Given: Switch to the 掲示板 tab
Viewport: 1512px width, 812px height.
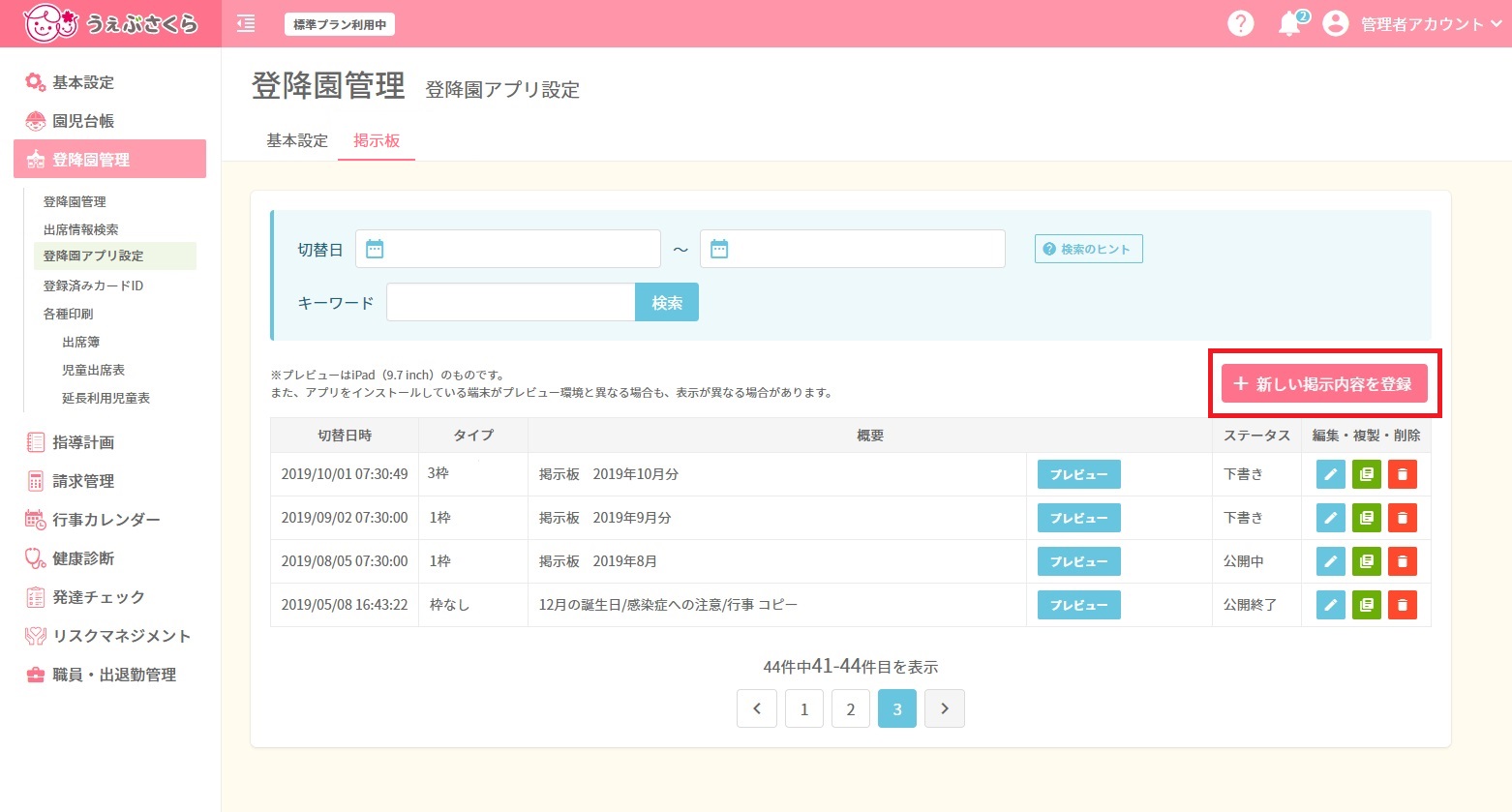Looking at the screenshot, I should coord(377,140).
